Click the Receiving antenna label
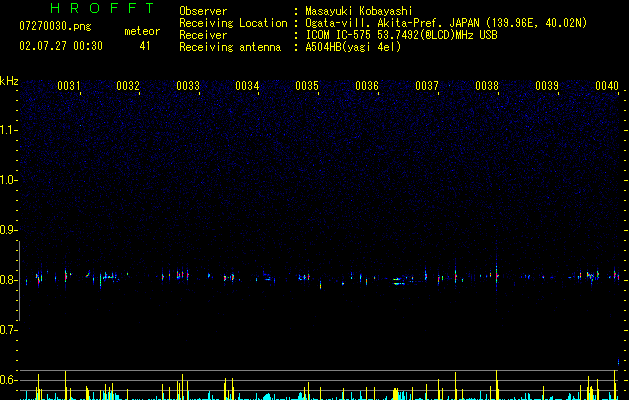Image resolution: width=629 pixels, height=400 pixels. click(x=230, y=47)
